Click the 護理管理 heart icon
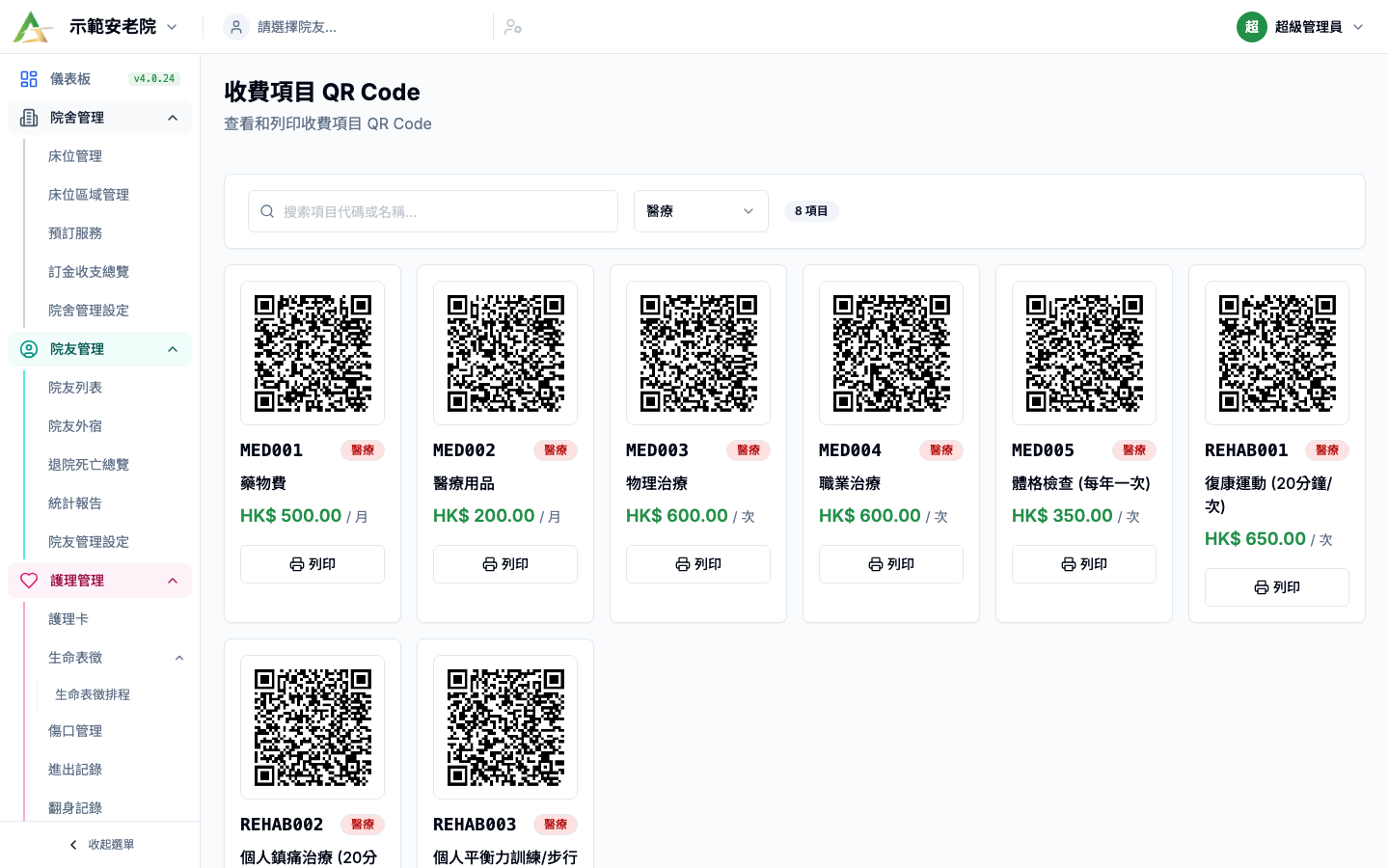This screenshot has width=1389, height=868. coord(29,581)
